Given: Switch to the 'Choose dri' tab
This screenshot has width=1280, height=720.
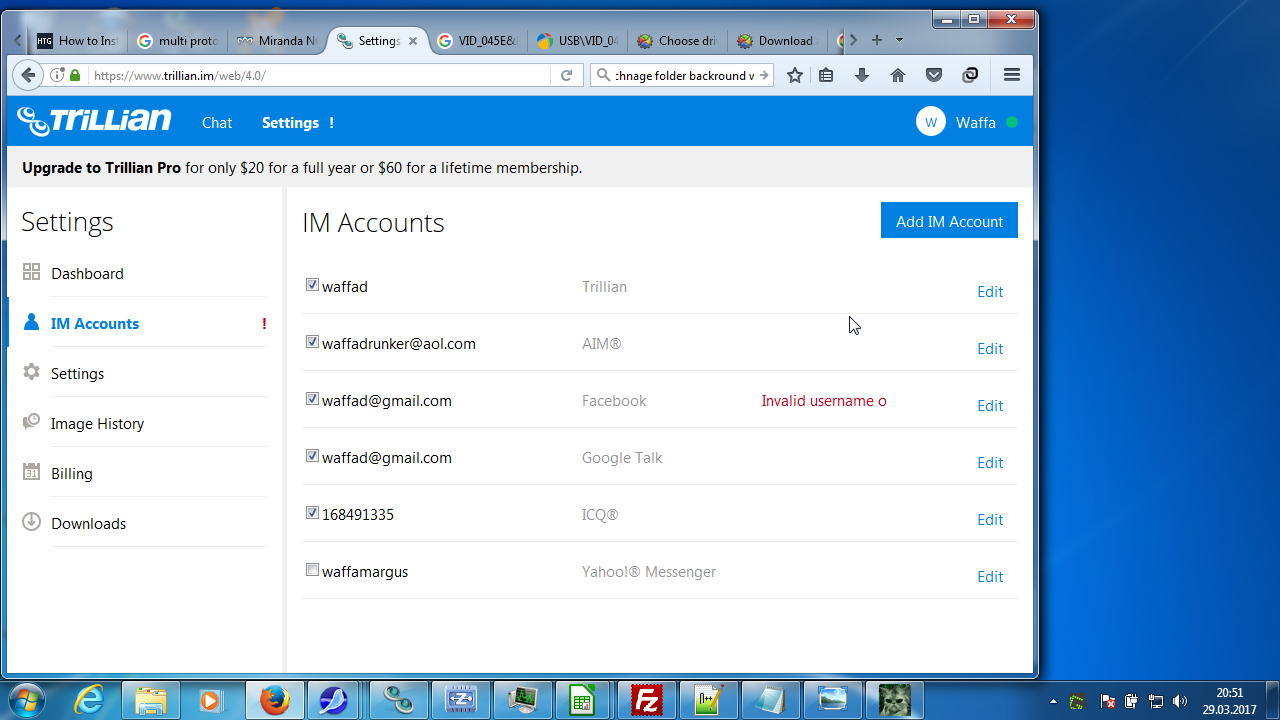Looking at the screenshot, I should [678, 41].
